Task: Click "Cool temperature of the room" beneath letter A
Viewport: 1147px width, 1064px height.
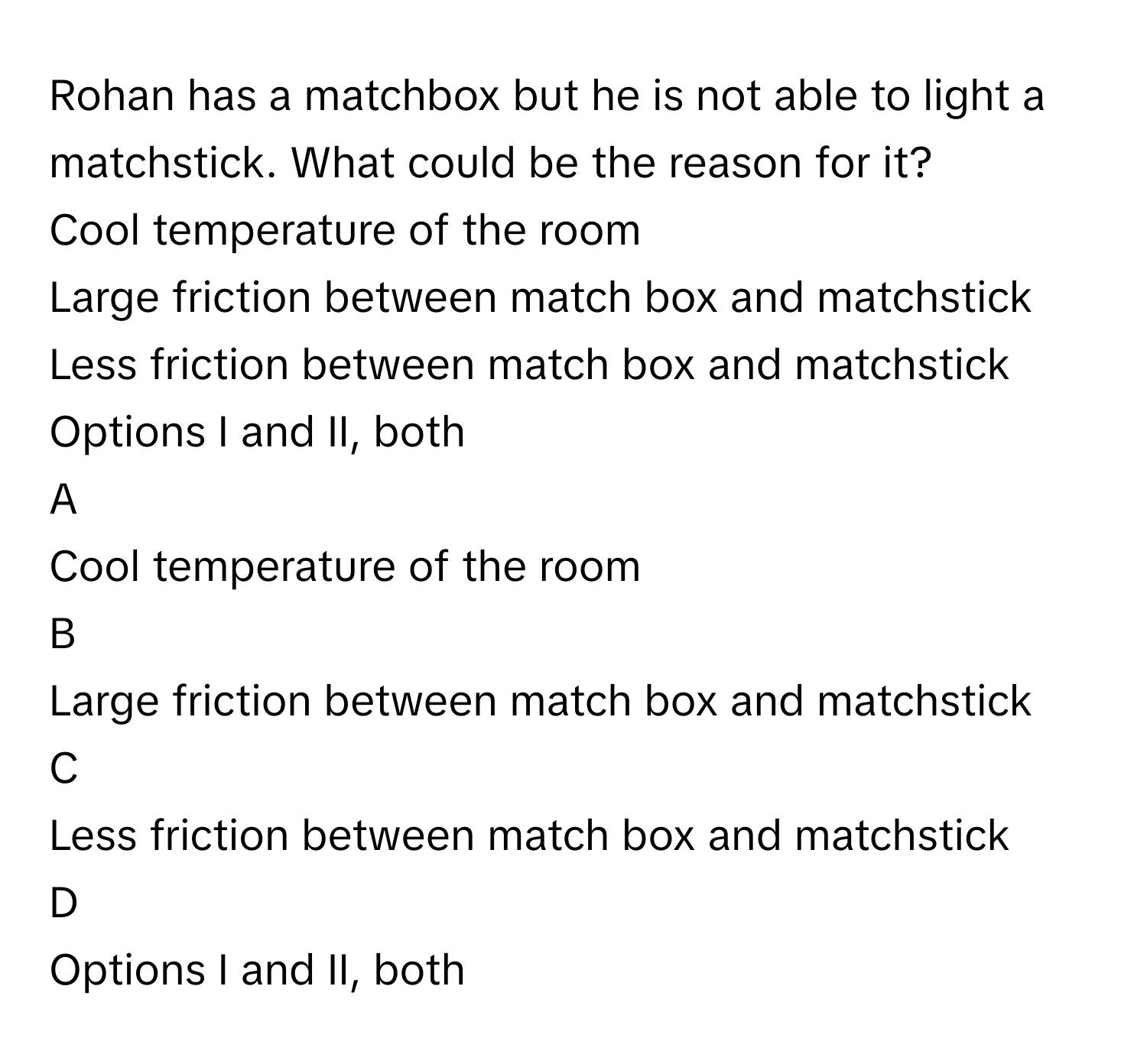Action: (345, 567)
